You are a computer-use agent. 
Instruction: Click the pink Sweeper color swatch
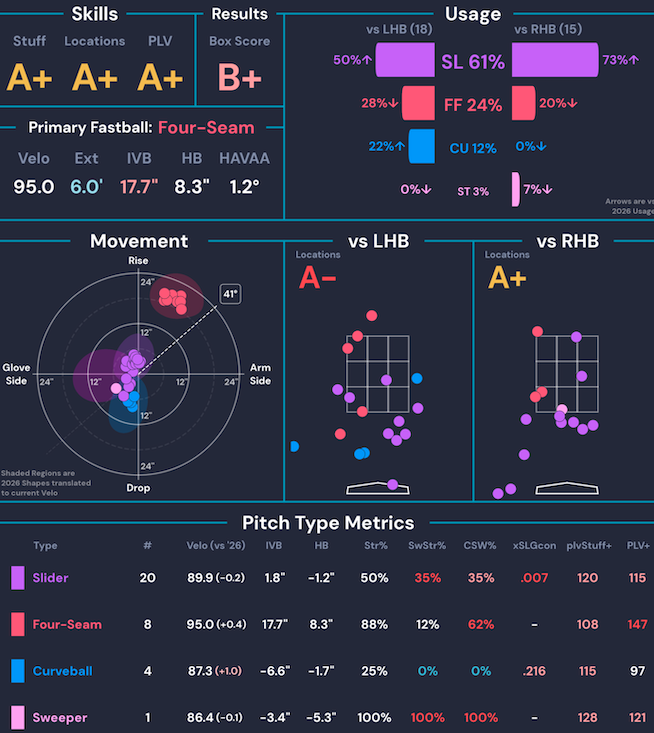[18, 718]
